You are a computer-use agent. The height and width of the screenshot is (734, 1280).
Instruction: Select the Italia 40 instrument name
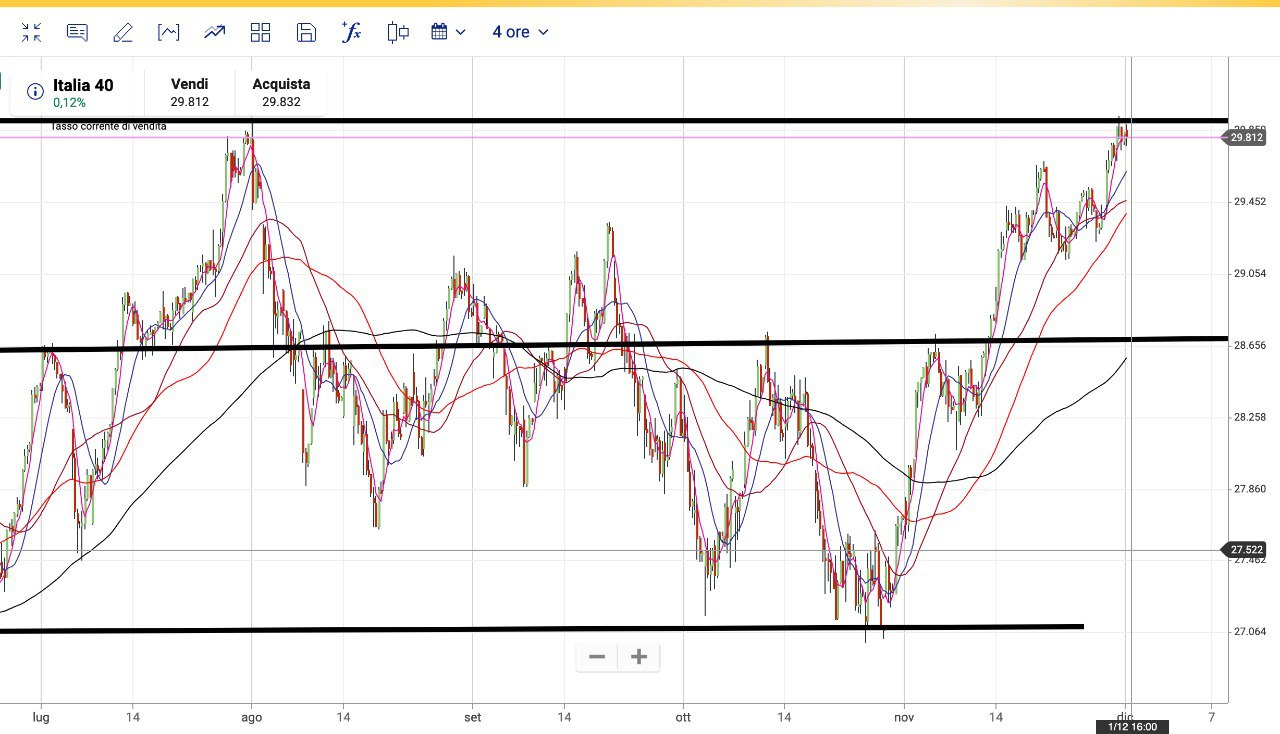tap(83, 85)
